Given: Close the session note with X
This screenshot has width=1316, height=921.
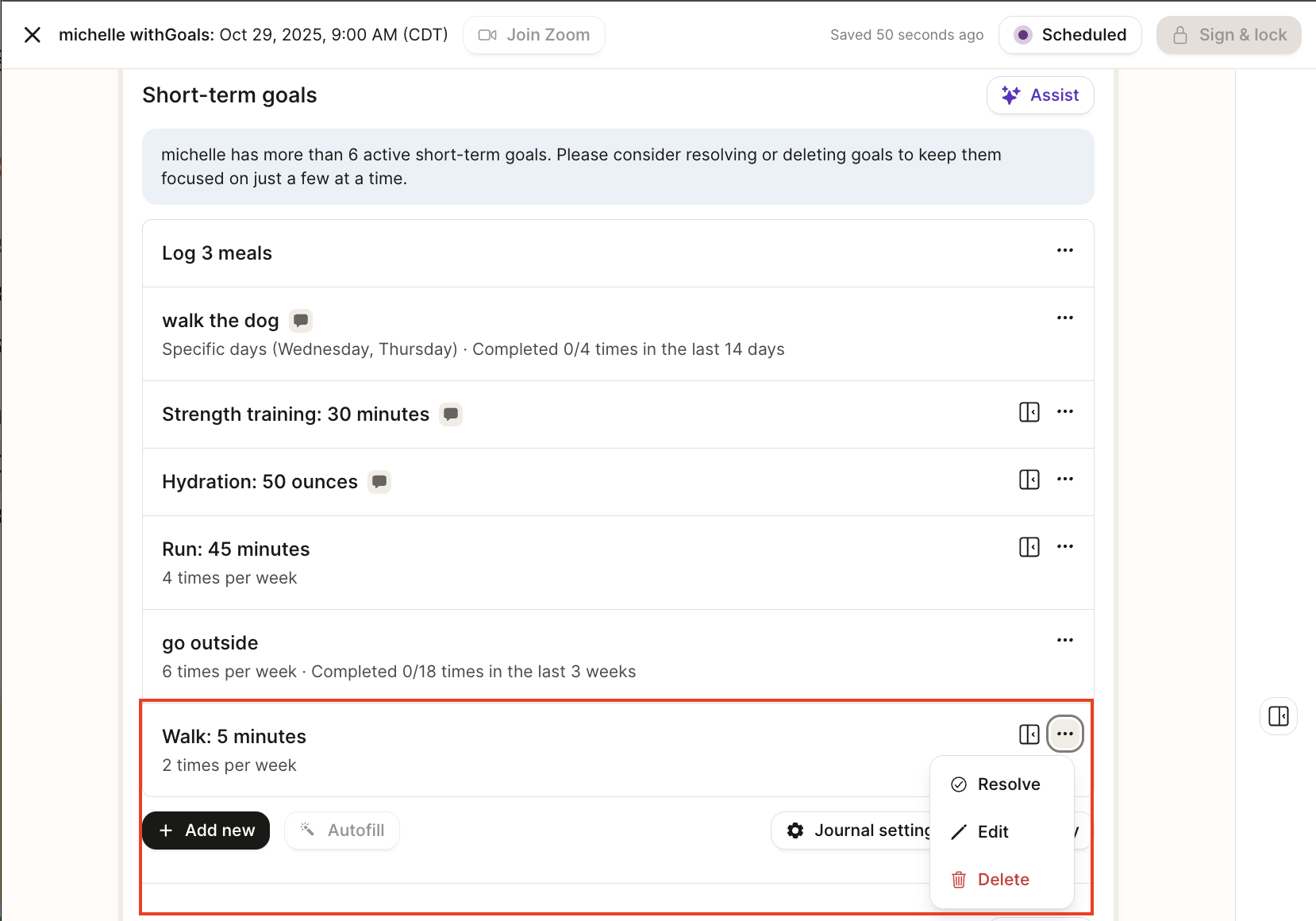Looking at the screenshot, I should point(33,35).
